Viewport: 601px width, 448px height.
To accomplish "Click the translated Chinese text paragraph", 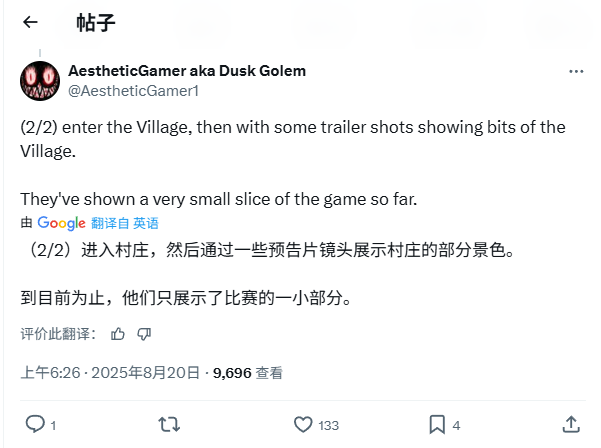I will tap(268, 274).
